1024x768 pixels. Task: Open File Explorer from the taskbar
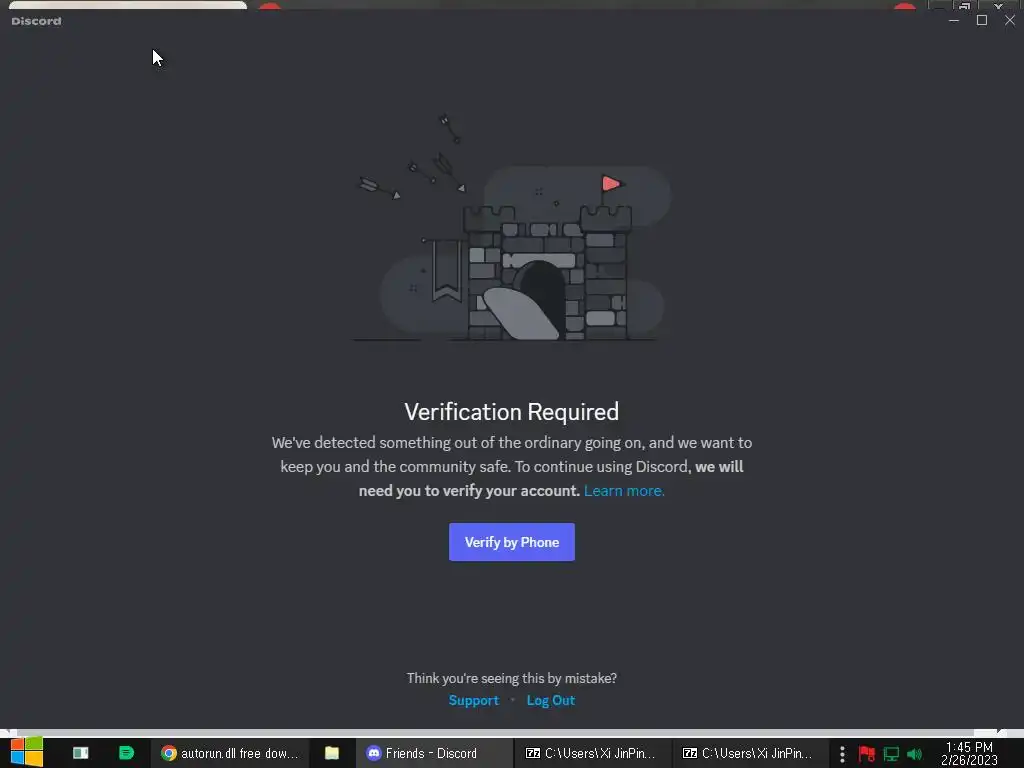pos(332,753)
